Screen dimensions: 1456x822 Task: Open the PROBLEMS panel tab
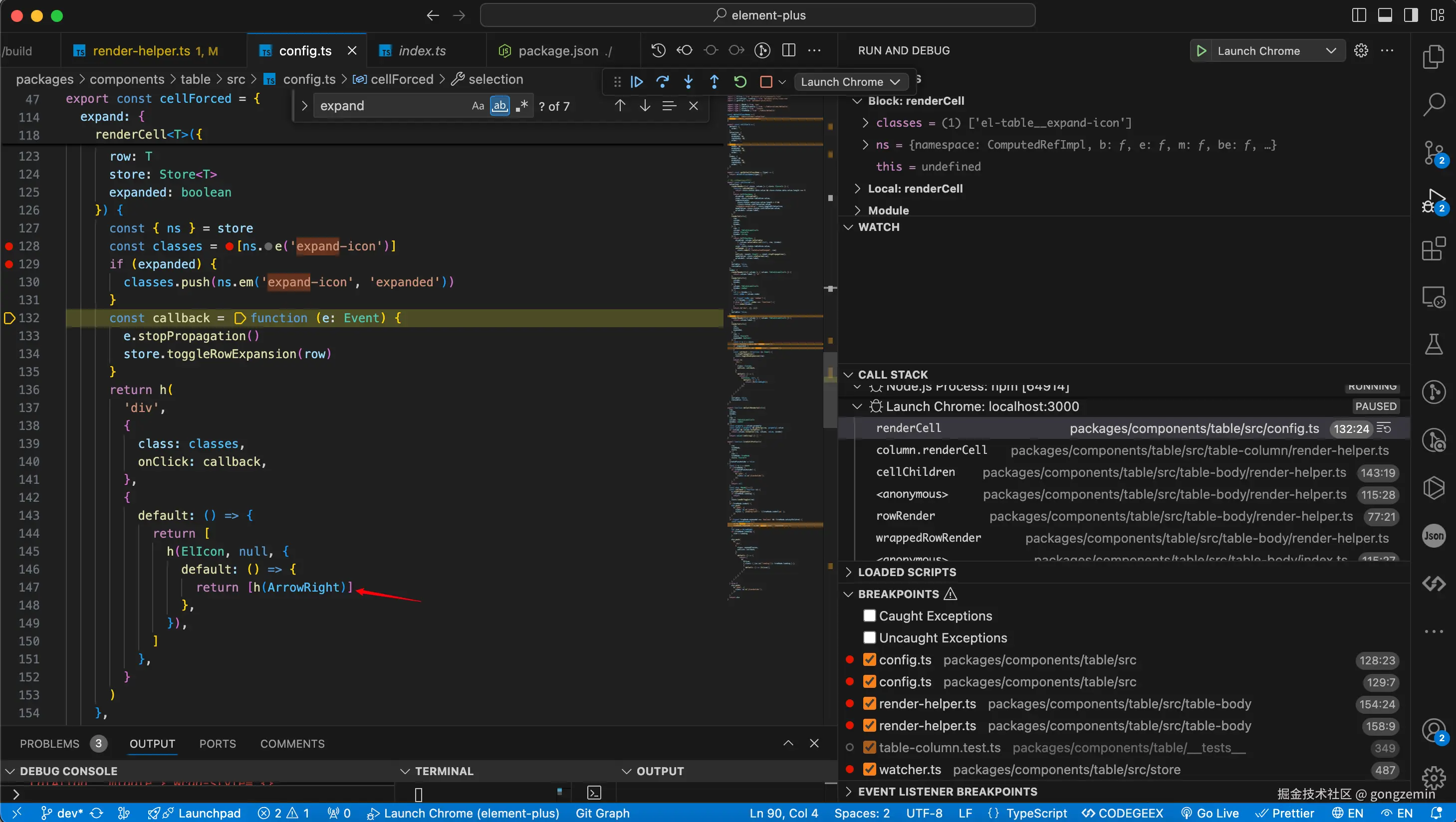tap(50, 744)
